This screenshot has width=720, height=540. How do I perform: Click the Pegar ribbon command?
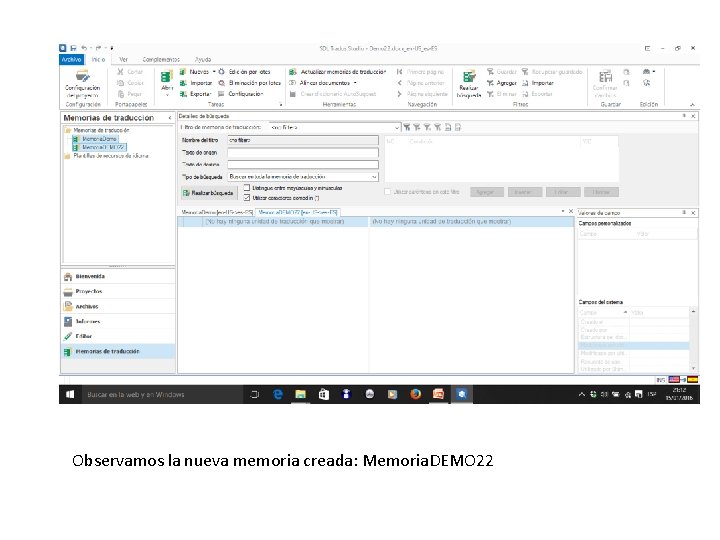click(x=129, y=94)
